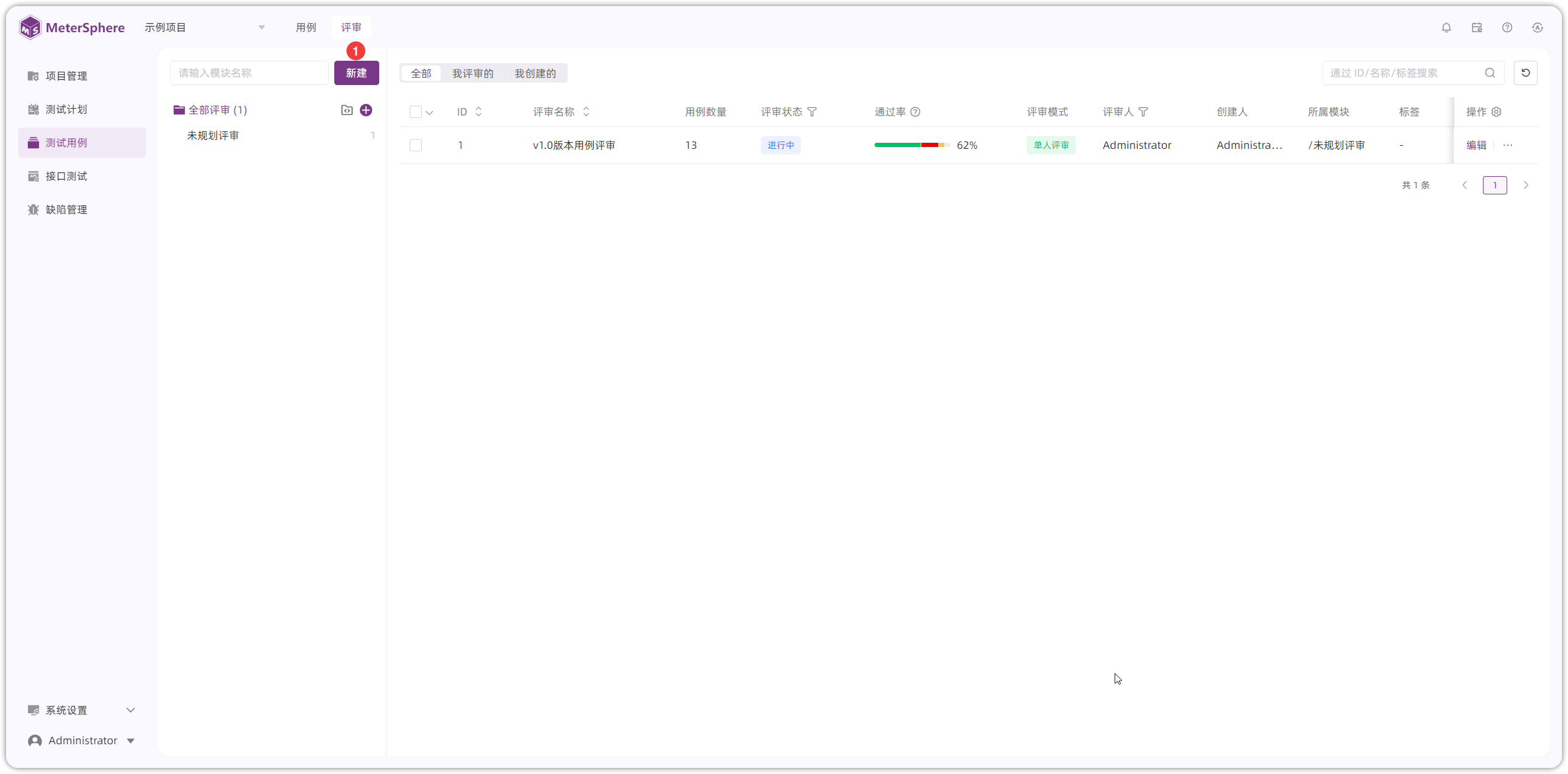Sort the table by ID

tap(478, 112)
